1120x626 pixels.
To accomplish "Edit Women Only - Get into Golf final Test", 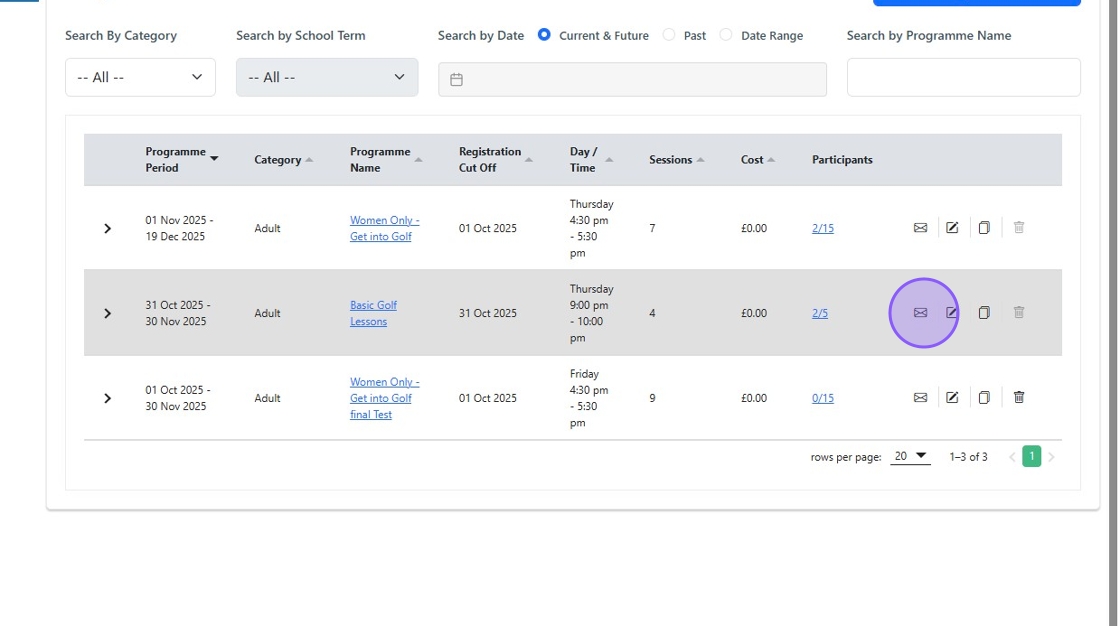I will coord(952,398).
